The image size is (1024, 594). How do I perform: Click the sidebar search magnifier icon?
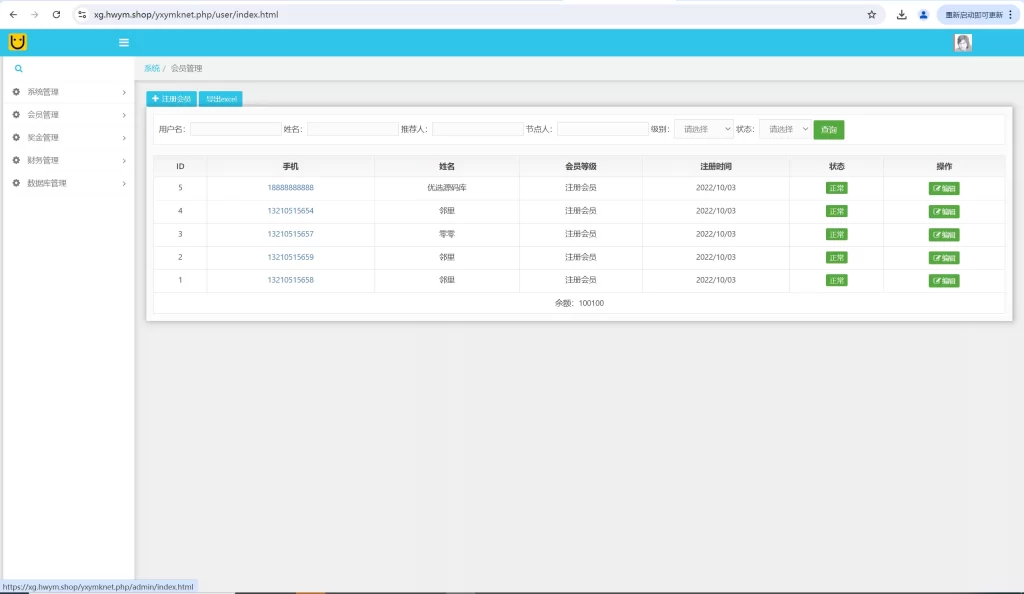click(18, 68)
